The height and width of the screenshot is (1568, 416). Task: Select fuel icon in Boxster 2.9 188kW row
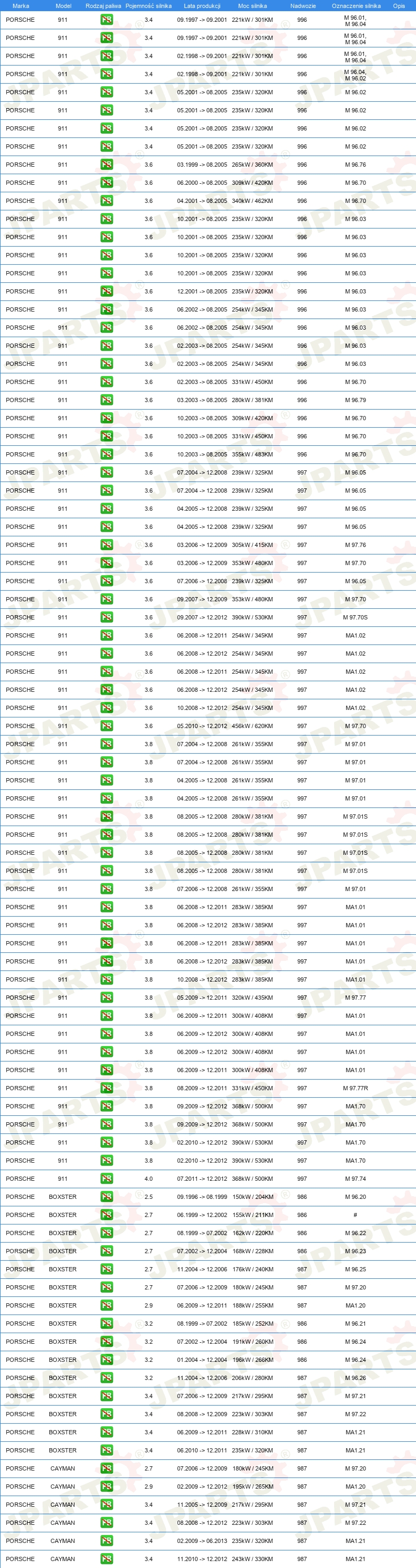click(x=106, y=1305)
